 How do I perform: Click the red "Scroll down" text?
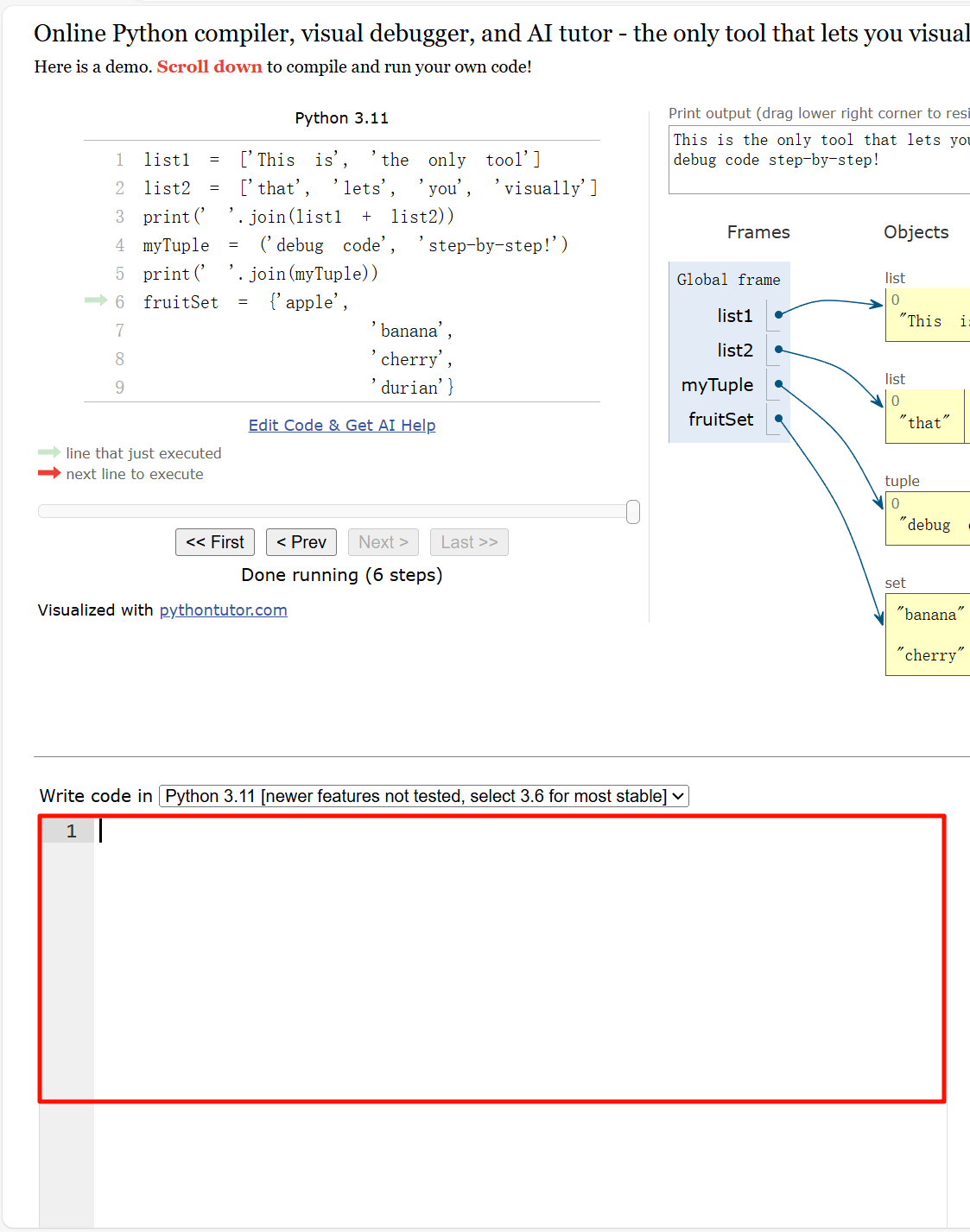(209, 66)
